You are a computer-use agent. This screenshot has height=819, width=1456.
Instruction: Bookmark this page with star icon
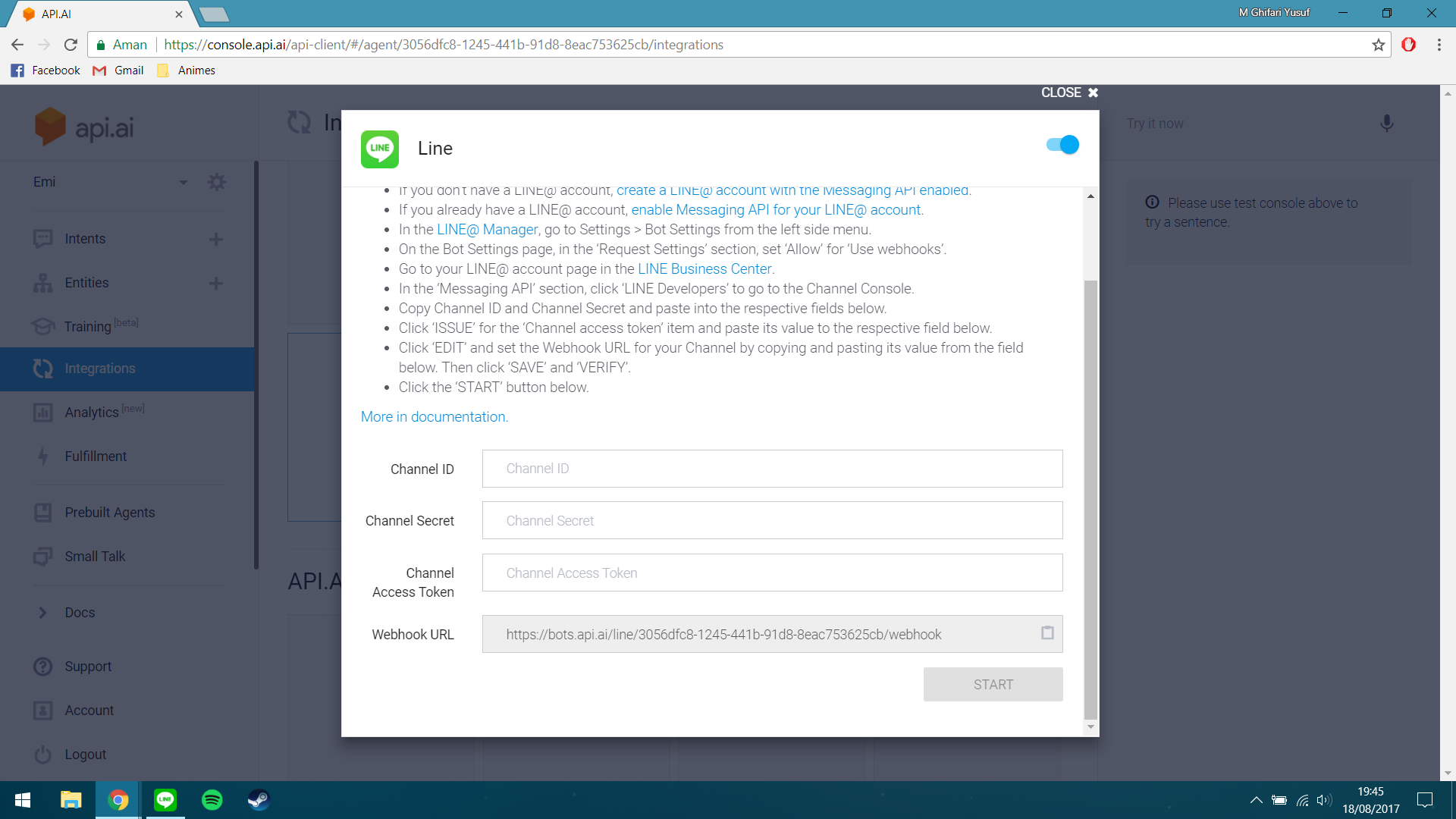pyautogui.click(x=1378, y=45)
